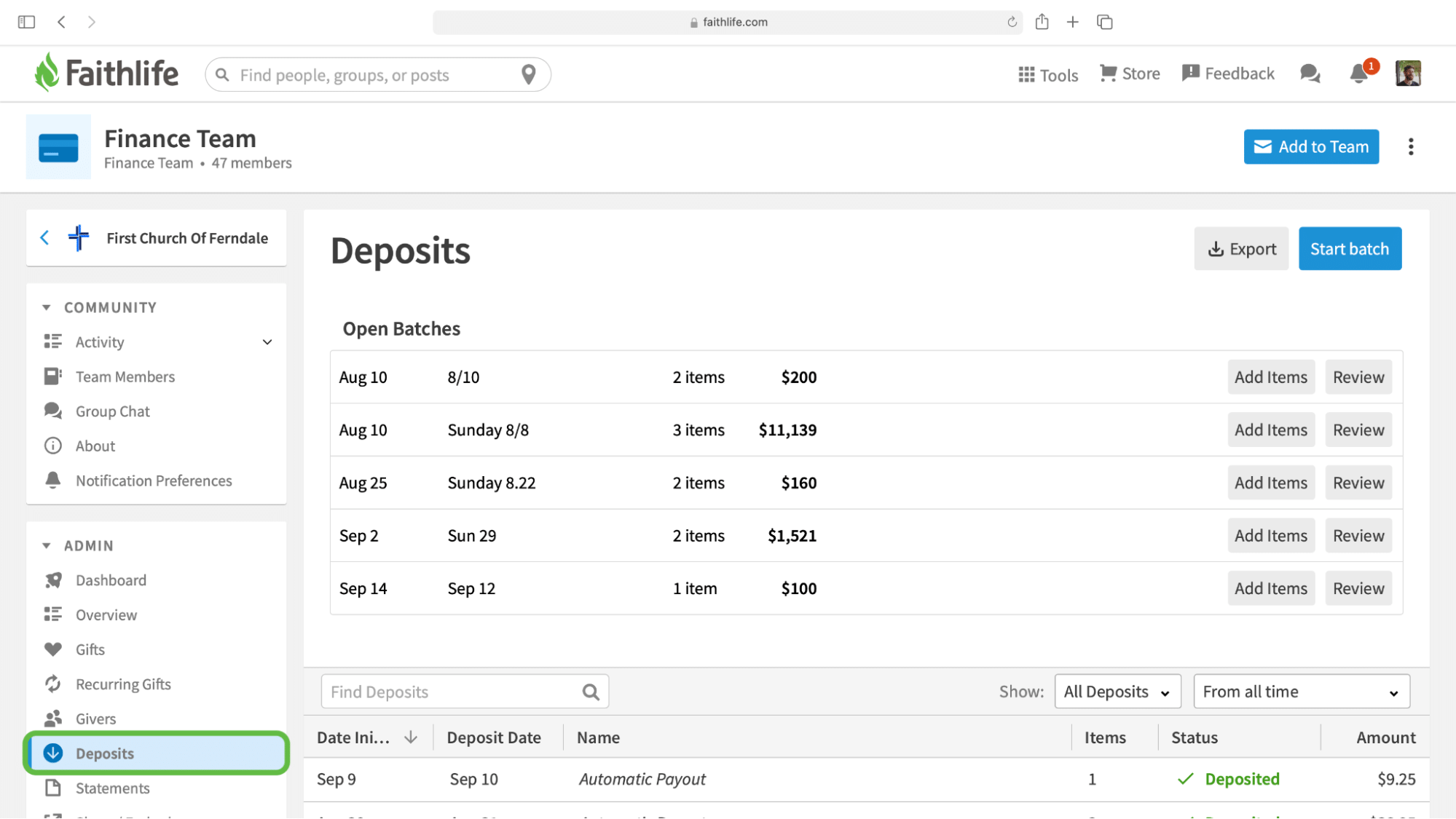
Task: Click the $11,139 batch amount
Action: pos(787,430)
